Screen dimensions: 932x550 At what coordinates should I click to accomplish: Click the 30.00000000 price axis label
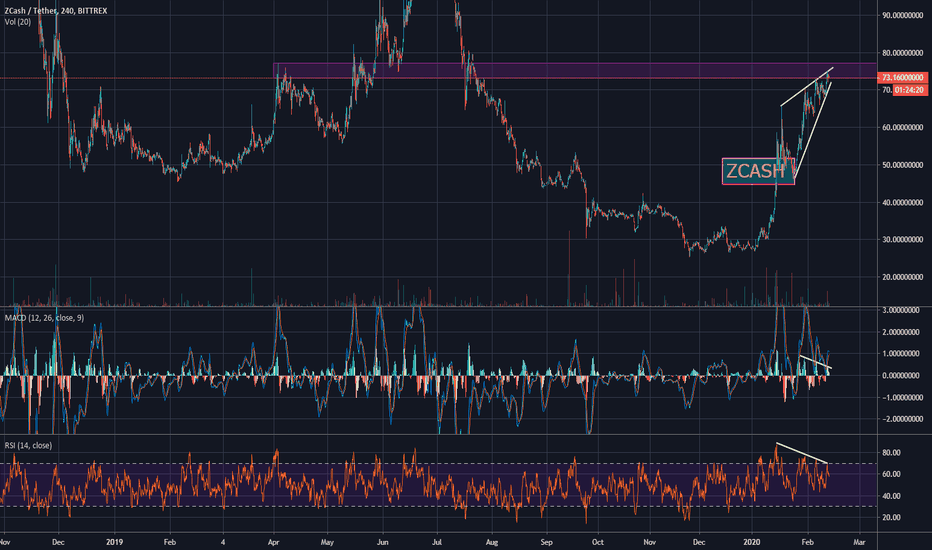pyautogui.click(x=902, y=240)
